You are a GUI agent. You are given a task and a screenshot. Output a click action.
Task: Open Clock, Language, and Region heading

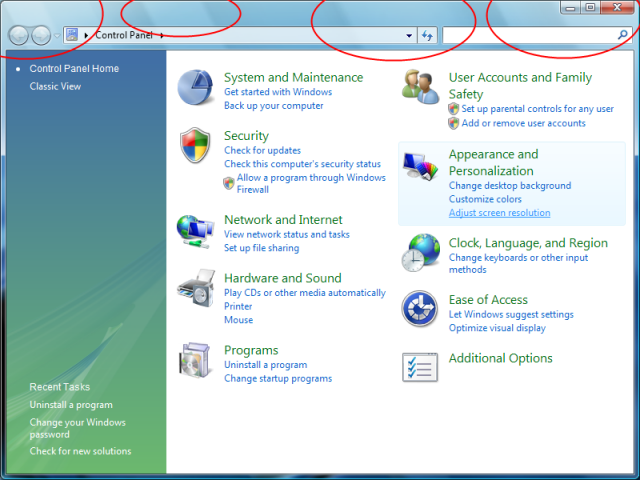528,243
